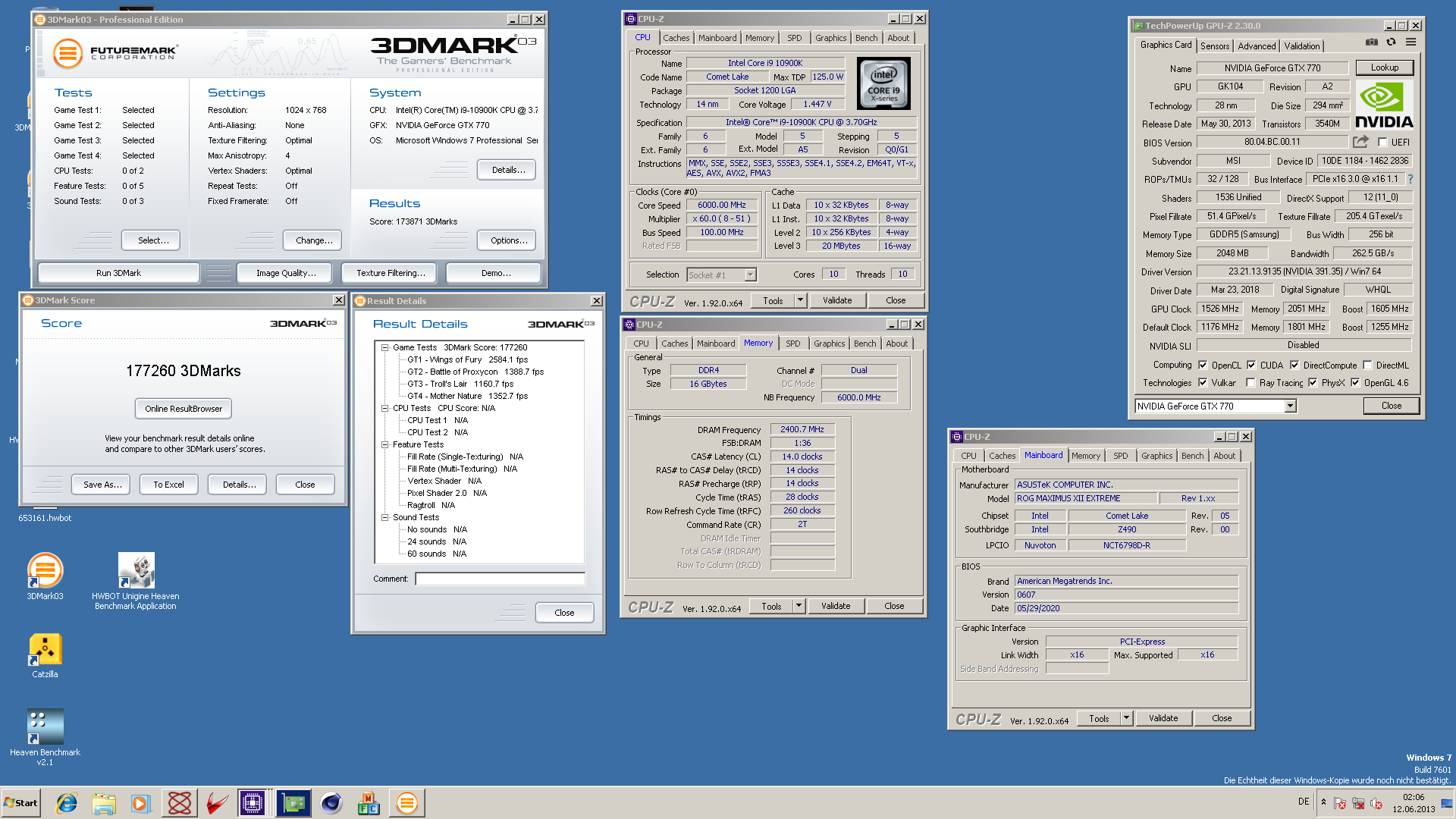Toggle the Vulkan checkbox
The image size is (1456, 819).
(1203, 383)
